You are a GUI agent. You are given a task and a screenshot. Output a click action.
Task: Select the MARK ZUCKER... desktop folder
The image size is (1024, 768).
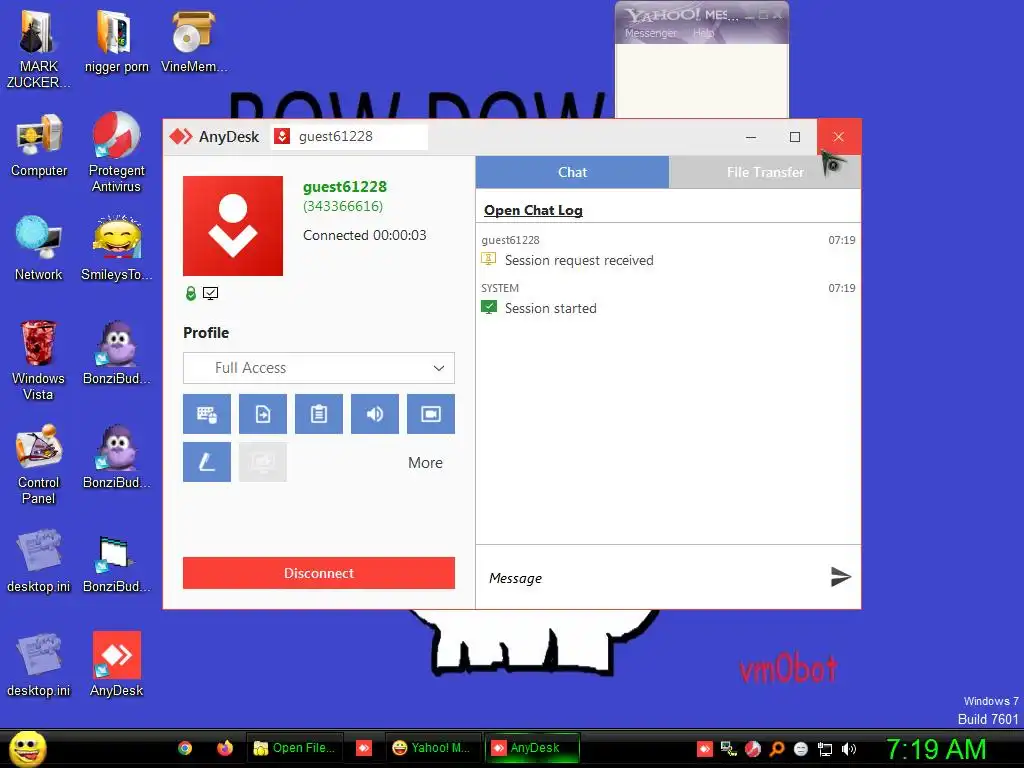coord(39,49)
